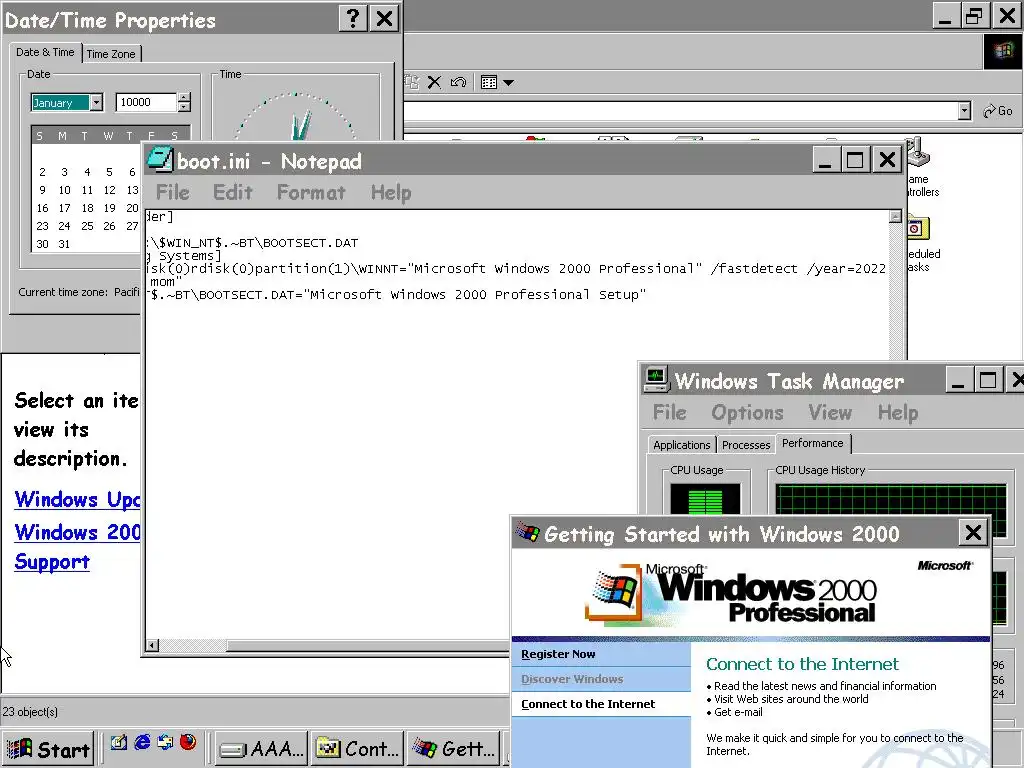Select the Date & Time tab
Screen dimensions: 1024x768
pyautogui.click(x=45, y=52)
